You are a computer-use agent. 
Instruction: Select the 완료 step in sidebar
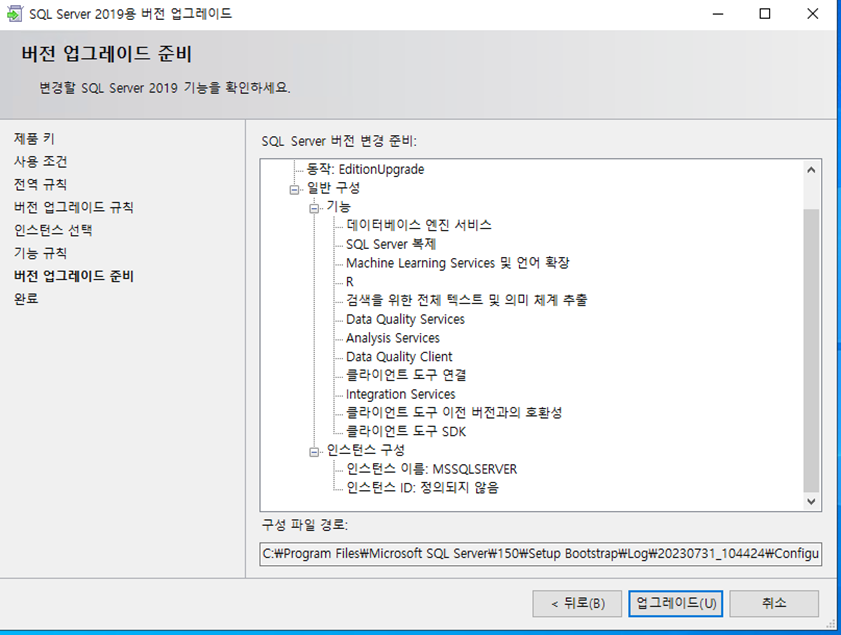coord(26,299)
